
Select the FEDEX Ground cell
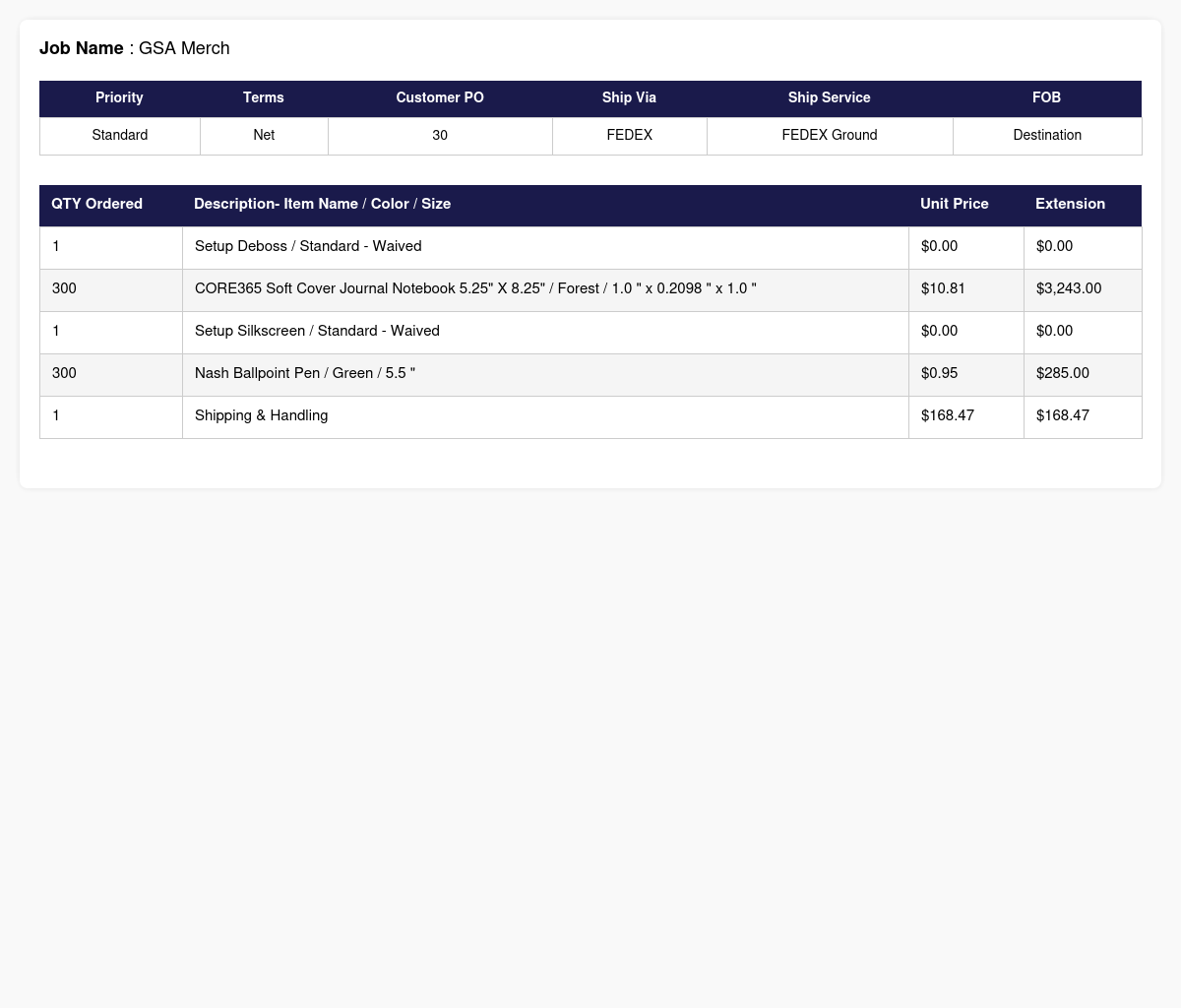click(x=830, y=136)
